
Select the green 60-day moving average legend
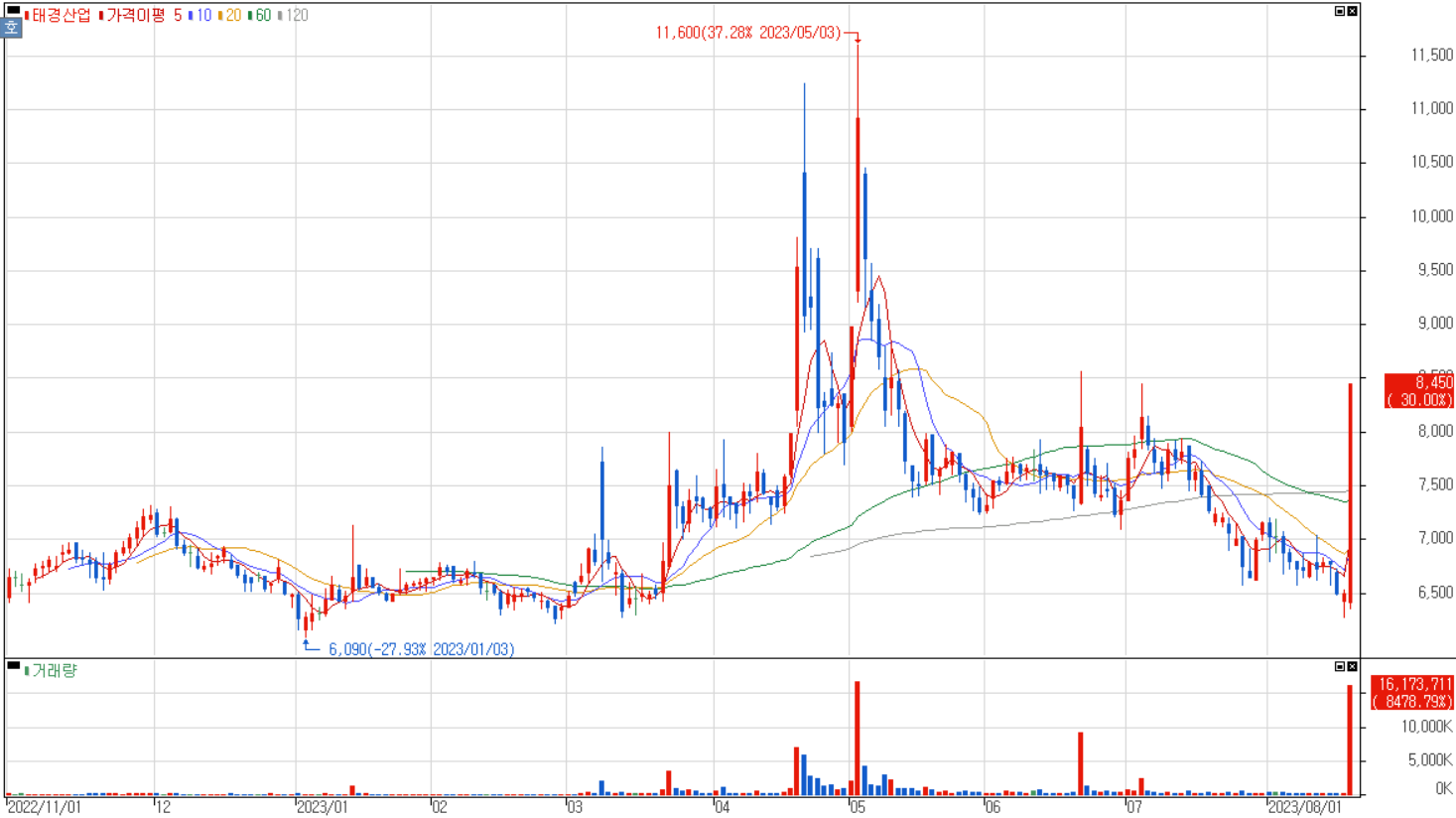(261, 16)
